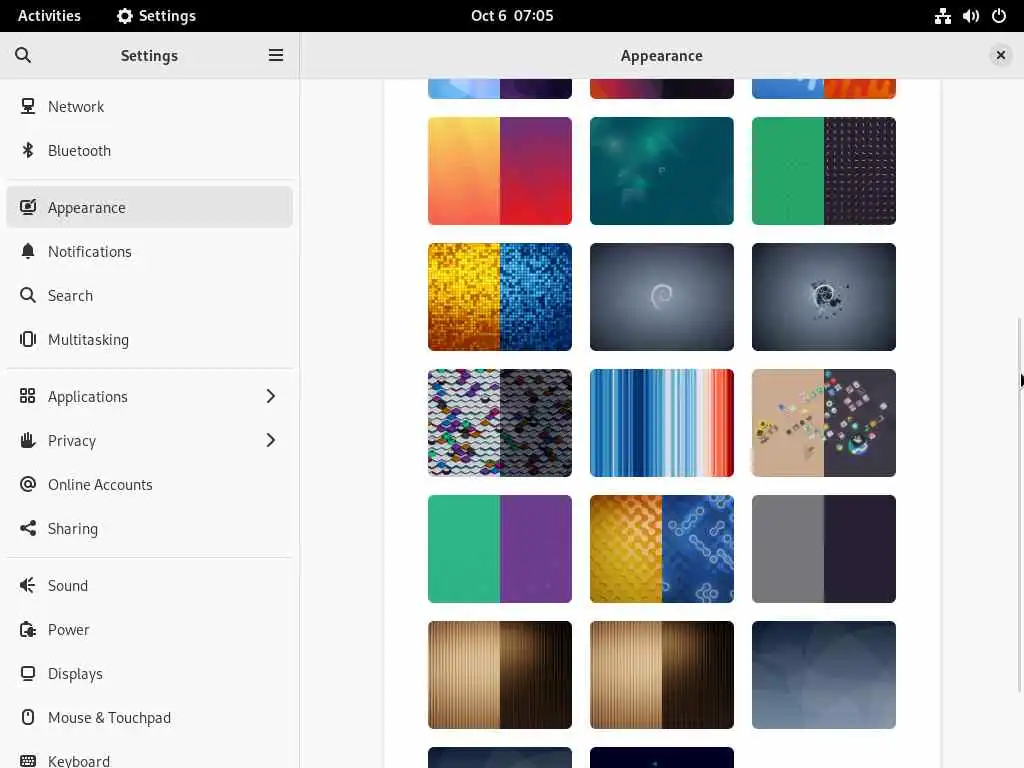The image size is (1024, 768).
Task: Close the Settings window
Action: coord(1000,56)
